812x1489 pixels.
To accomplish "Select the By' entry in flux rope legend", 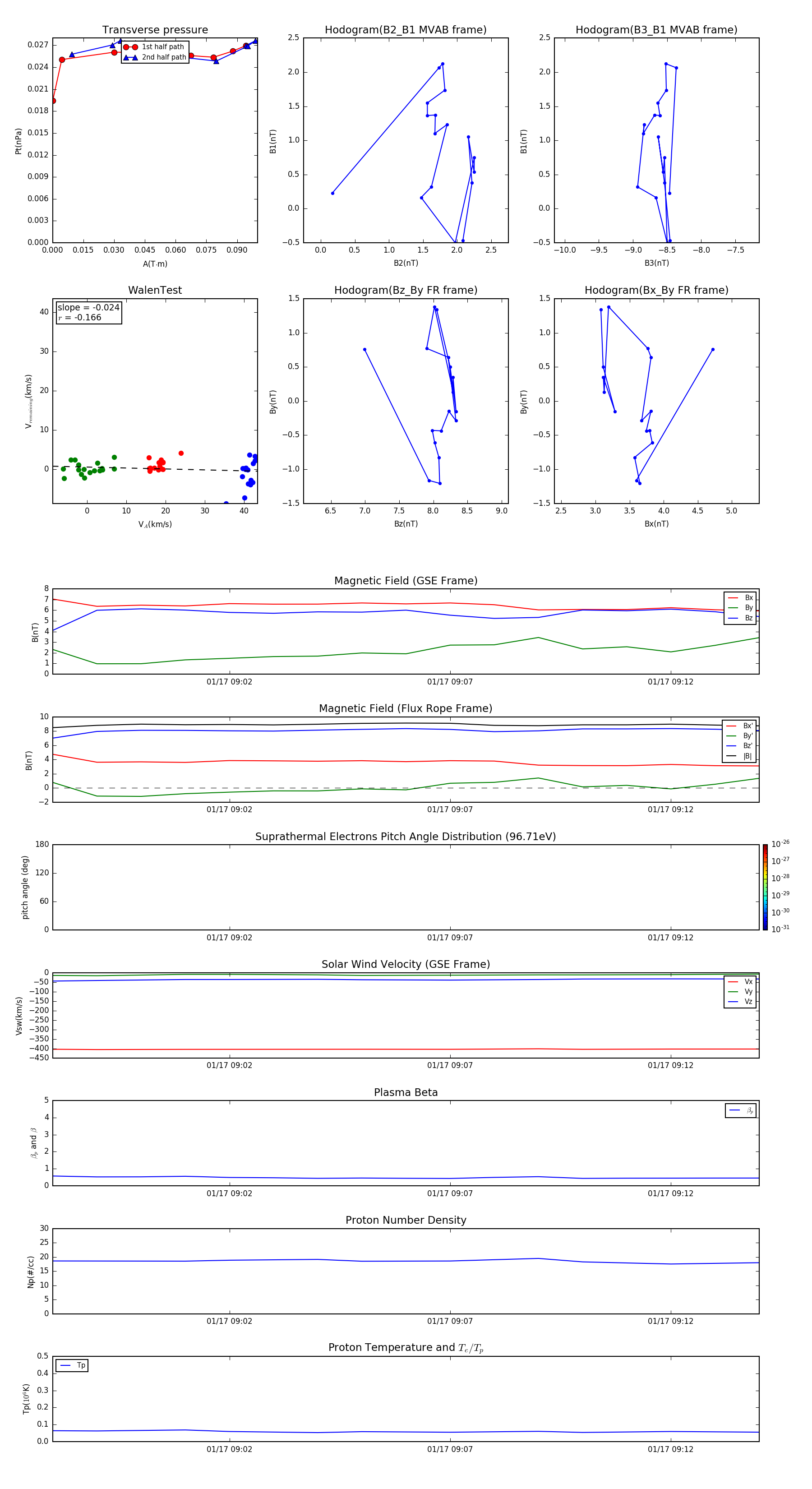I will 740,736.
